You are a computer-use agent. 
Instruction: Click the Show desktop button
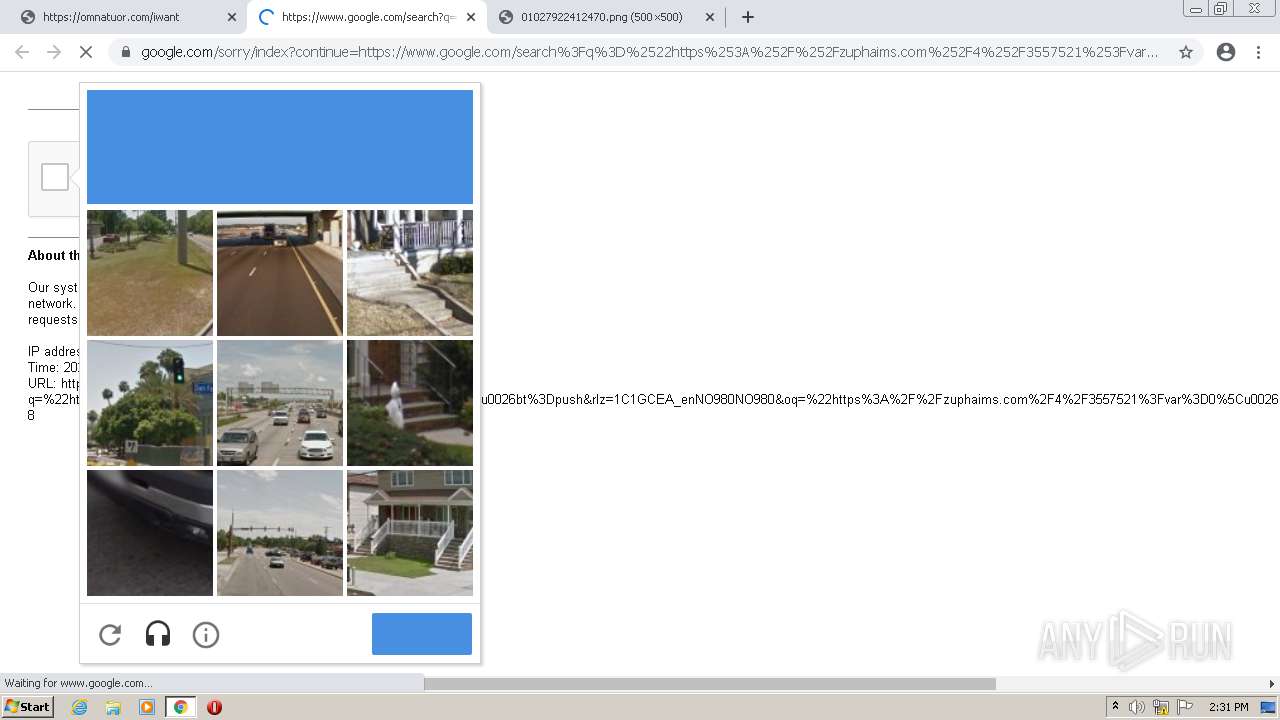click(x=1268, y=707)
